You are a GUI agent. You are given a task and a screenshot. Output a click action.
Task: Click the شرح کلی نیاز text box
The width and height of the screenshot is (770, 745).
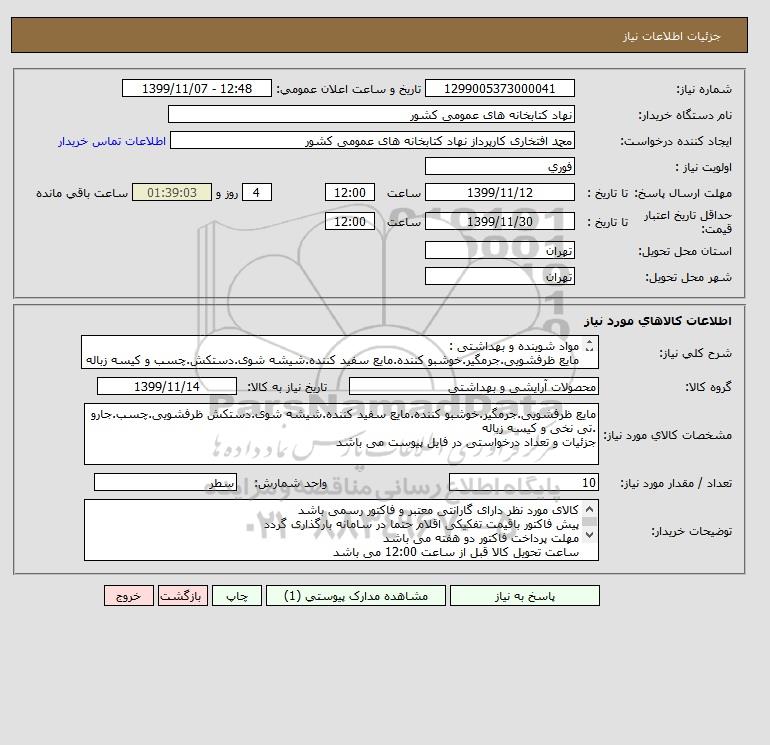340,352
